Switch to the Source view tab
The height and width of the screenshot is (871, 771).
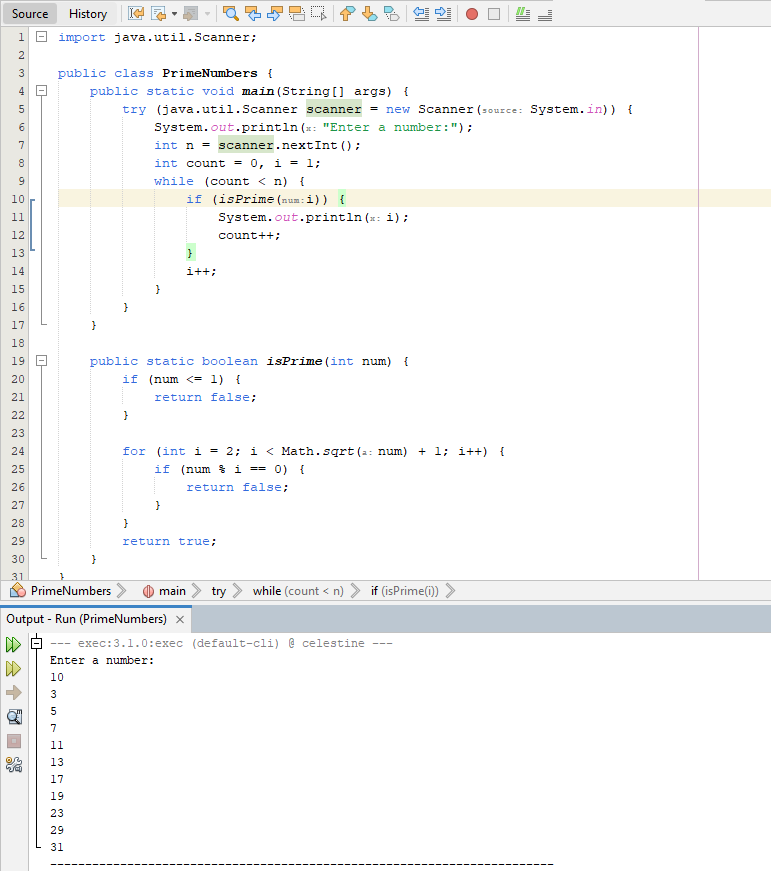(30, 13)
